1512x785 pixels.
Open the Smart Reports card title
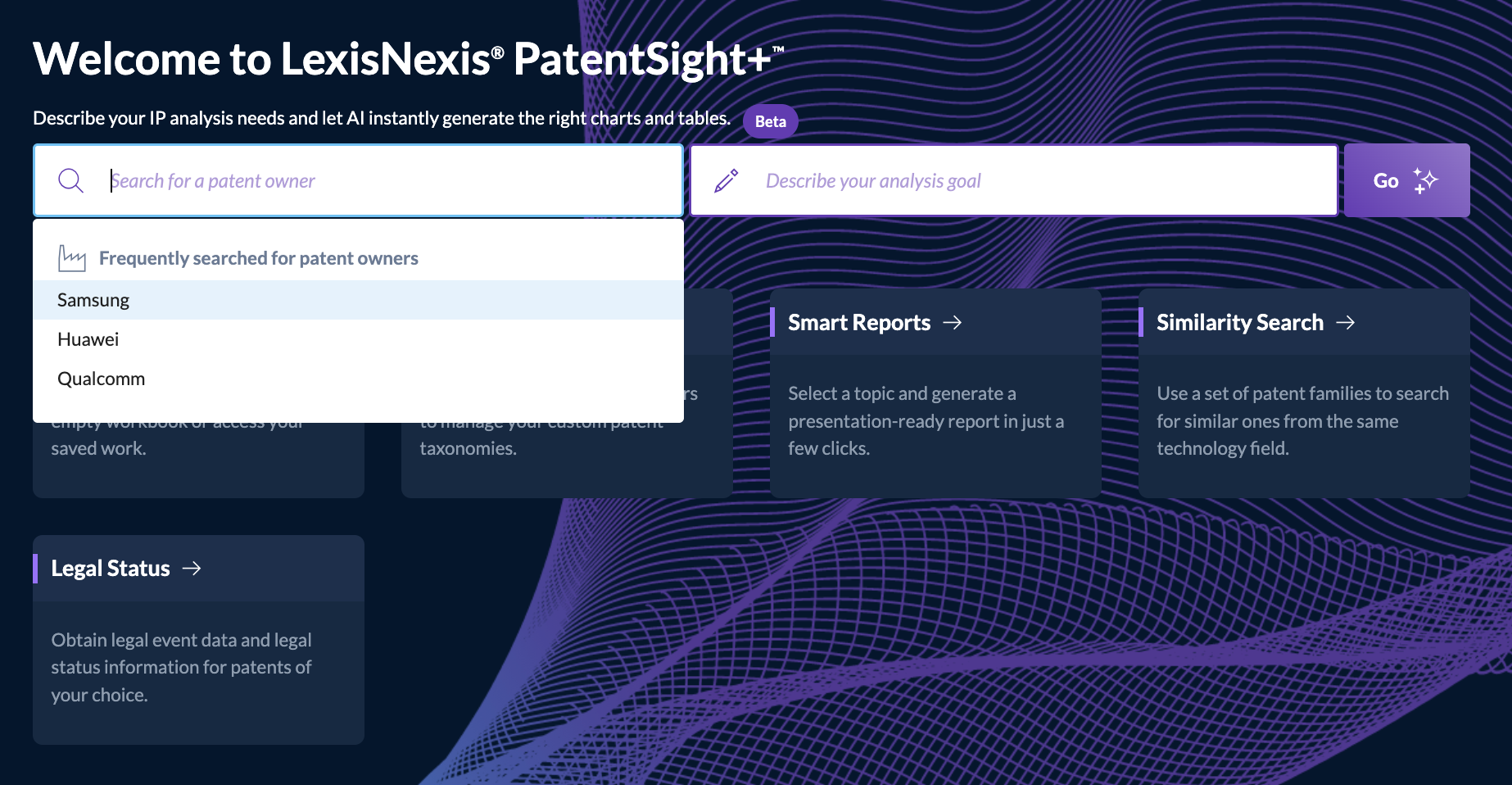pos(859,323)
